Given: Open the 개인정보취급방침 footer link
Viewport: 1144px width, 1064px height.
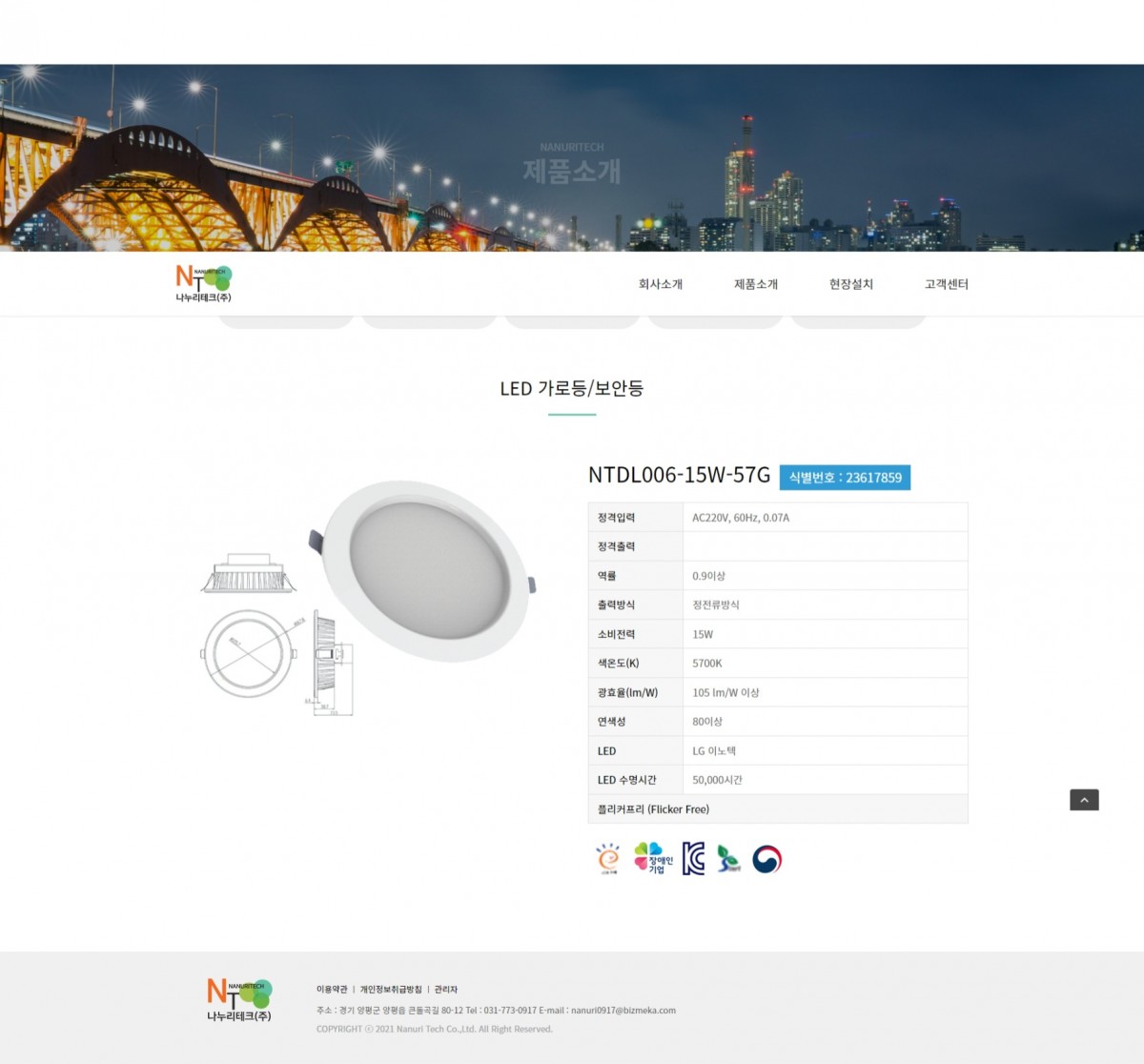Looking at the screenshot, I should [x=391, y=990].
